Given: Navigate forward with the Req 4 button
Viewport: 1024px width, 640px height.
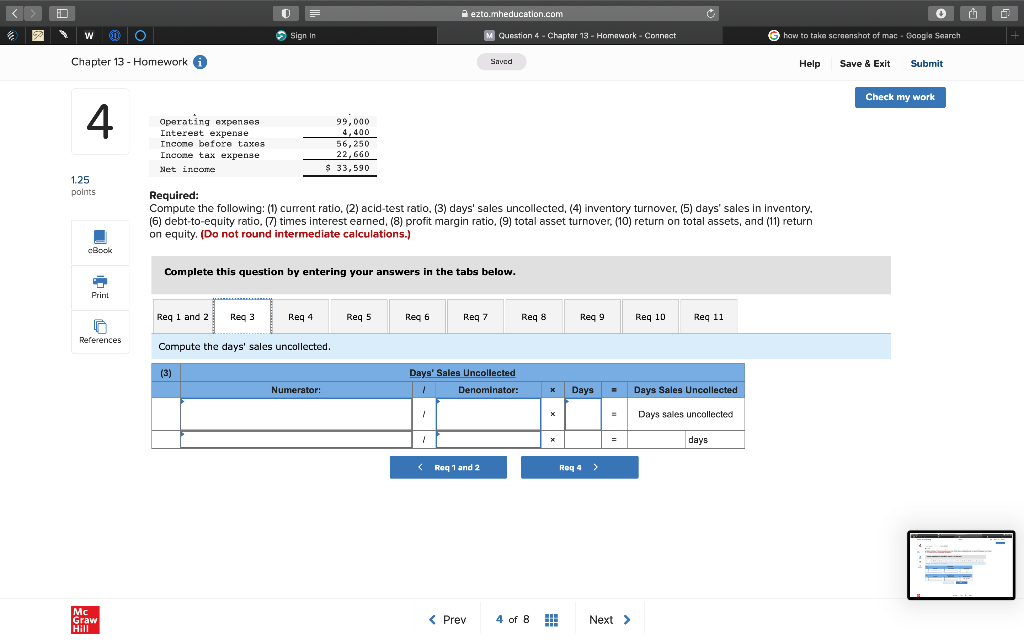Looking at the screenshot, I should (579, 466).
